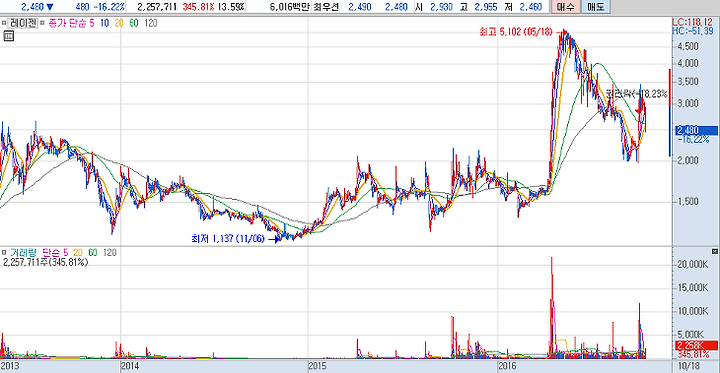720x373 pixels.
Task: Click the volume panel corner close icon
Action: [x=714, y=251]
